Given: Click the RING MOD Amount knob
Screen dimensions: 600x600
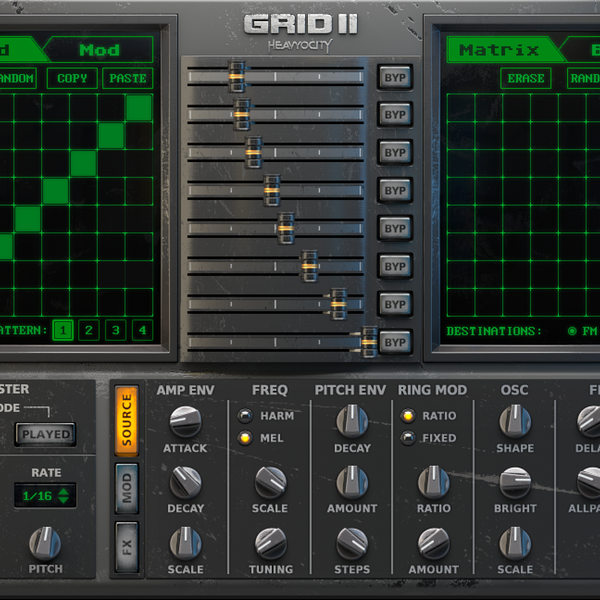Looking at the screenshot, I should (434, 543).
